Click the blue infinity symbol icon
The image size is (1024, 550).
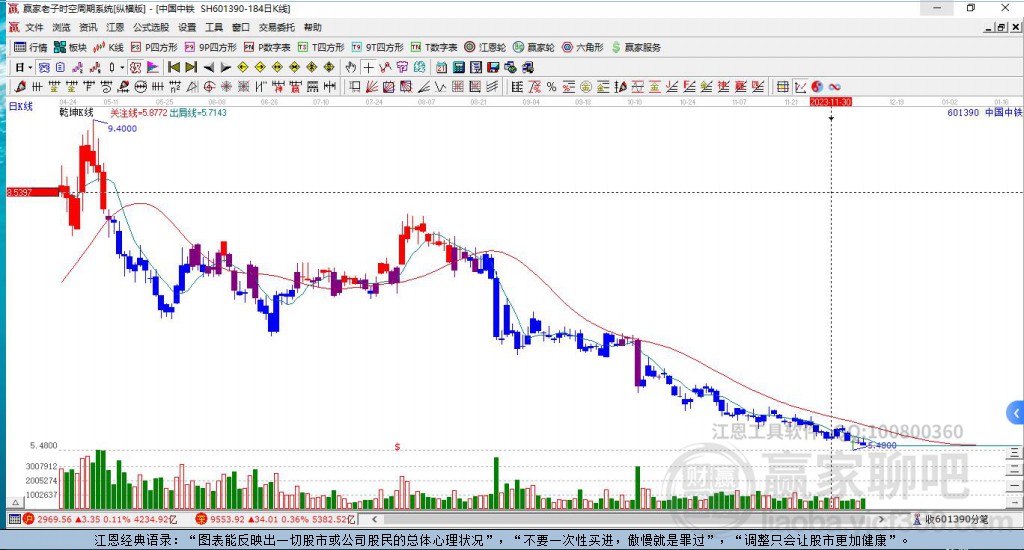click(835, 86)
